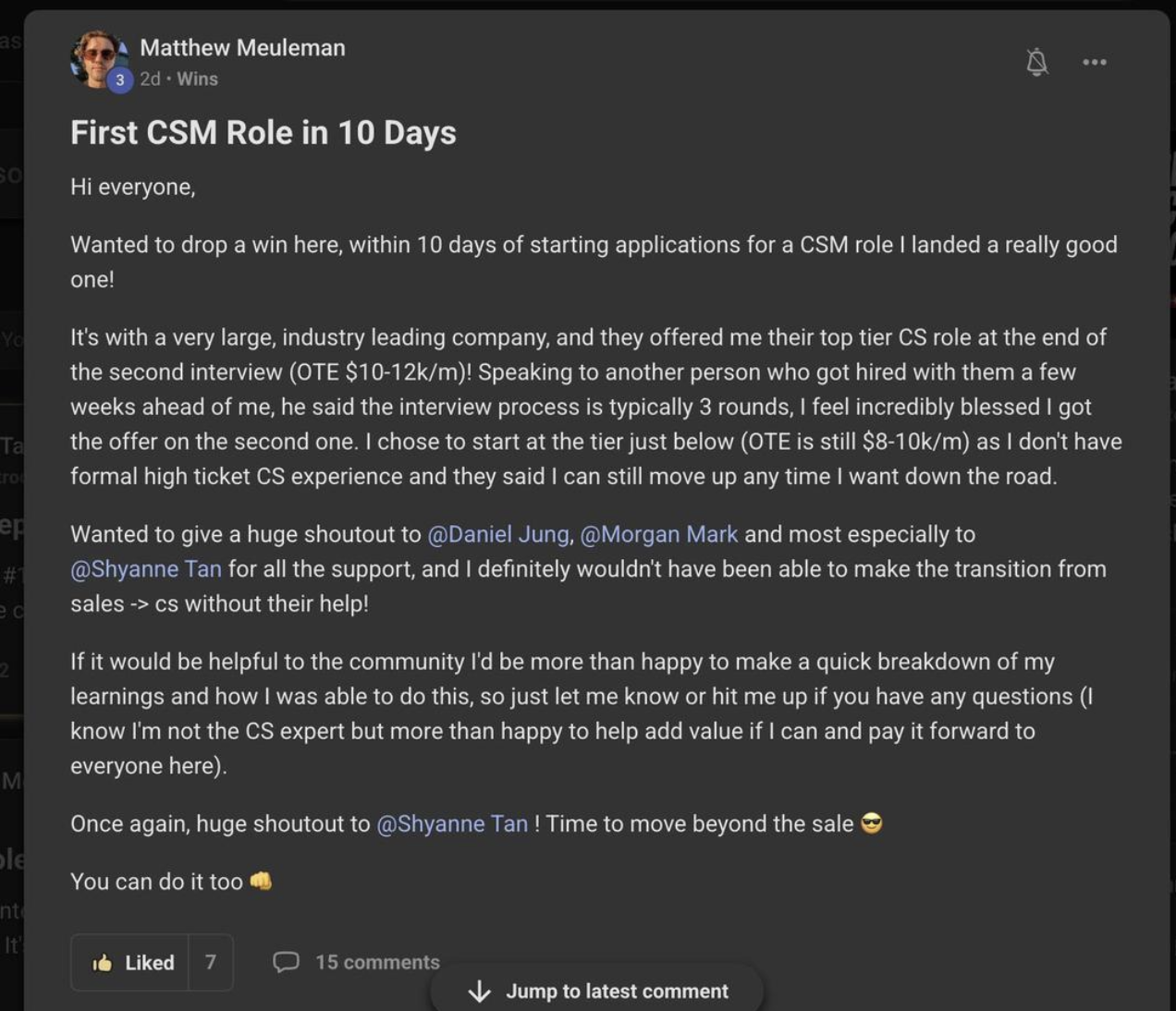Click the level 3 badge on avatar
The image size is (1176, 1011).
click(119, 80)
